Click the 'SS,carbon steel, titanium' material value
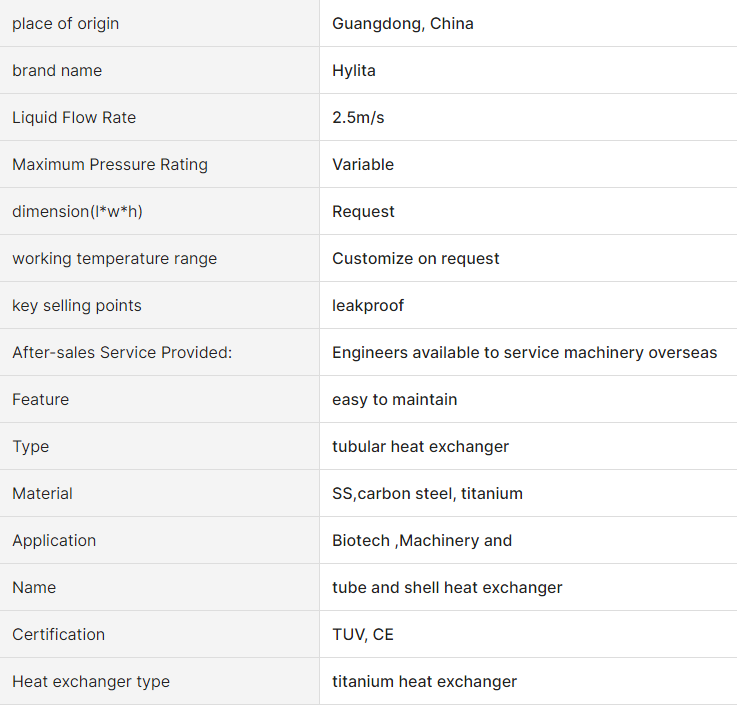This screenshot has width=737, height=705. [427, 493]
